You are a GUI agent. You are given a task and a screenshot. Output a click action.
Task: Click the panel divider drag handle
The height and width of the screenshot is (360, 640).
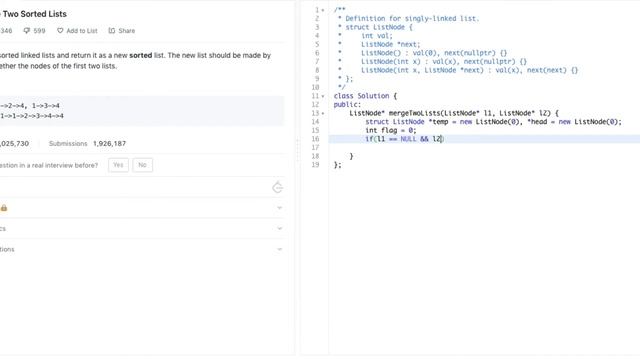pyautogui.click(x=298, y=149)
